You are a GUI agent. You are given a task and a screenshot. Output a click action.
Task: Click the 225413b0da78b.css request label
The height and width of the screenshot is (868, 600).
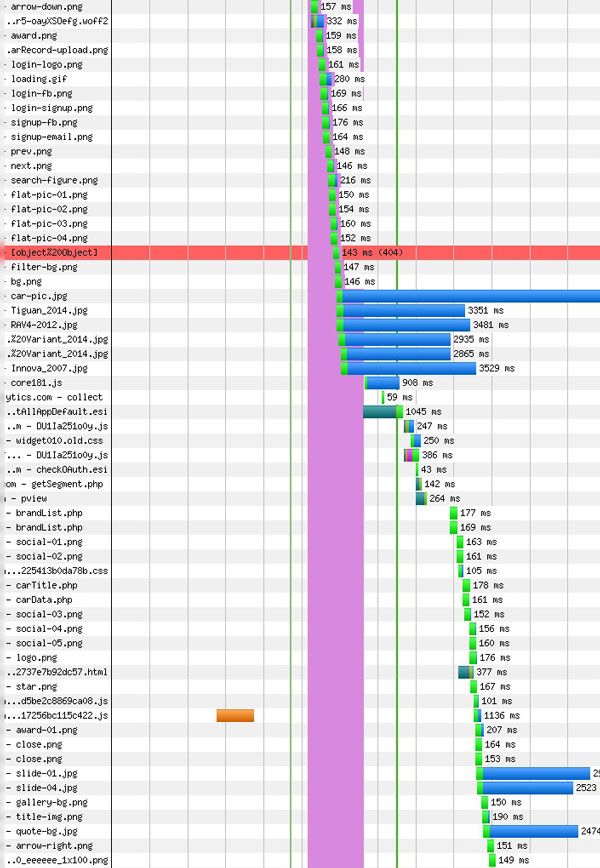coord(56,571)
